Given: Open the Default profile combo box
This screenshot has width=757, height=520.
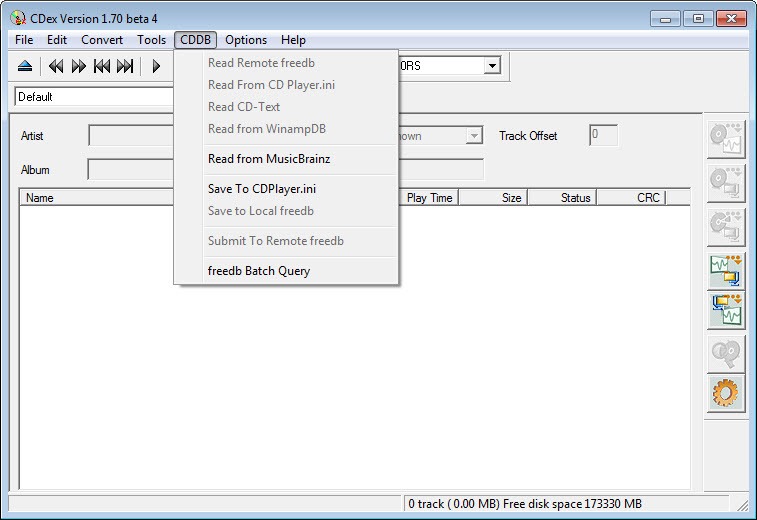Looking at the screenshot, I should [94, 97].
